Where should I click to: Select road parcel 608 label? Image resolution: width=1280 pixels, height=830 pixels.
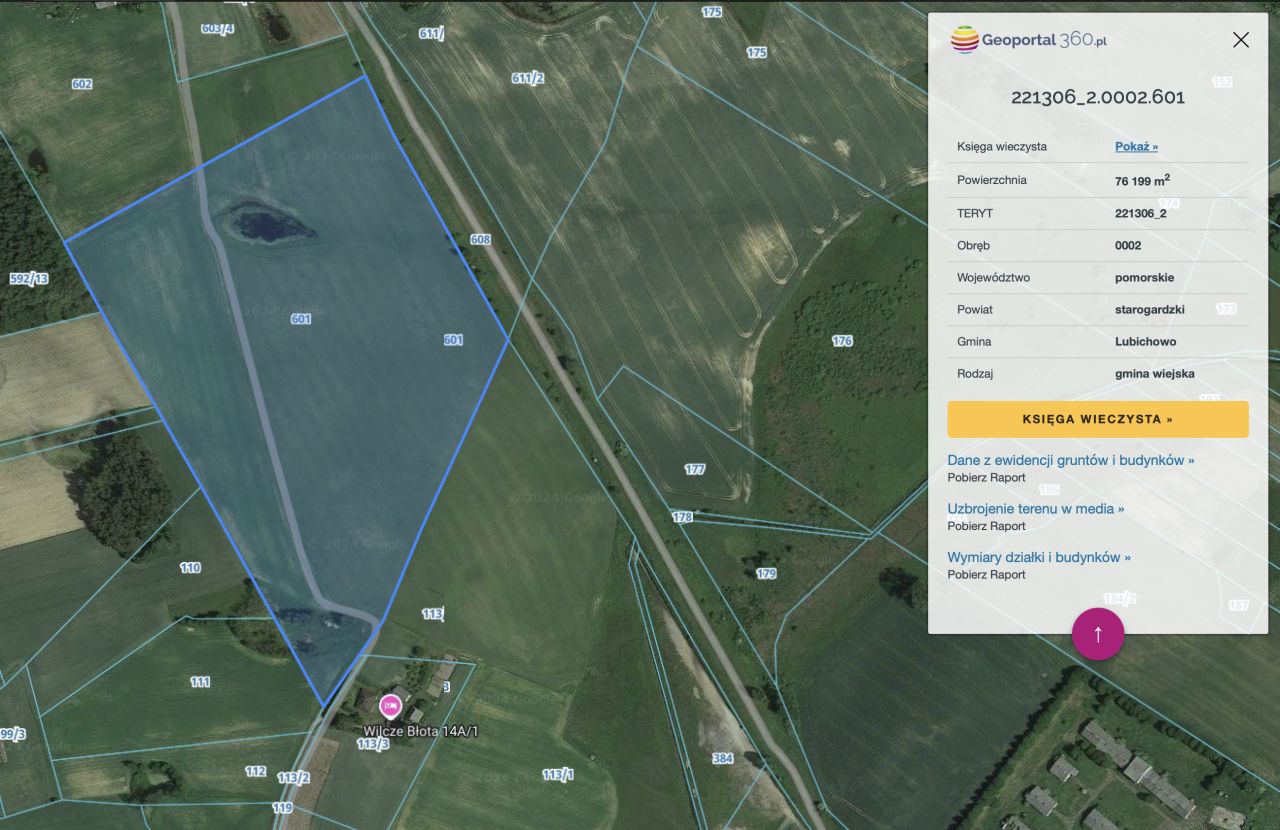(x=480, y=239)
